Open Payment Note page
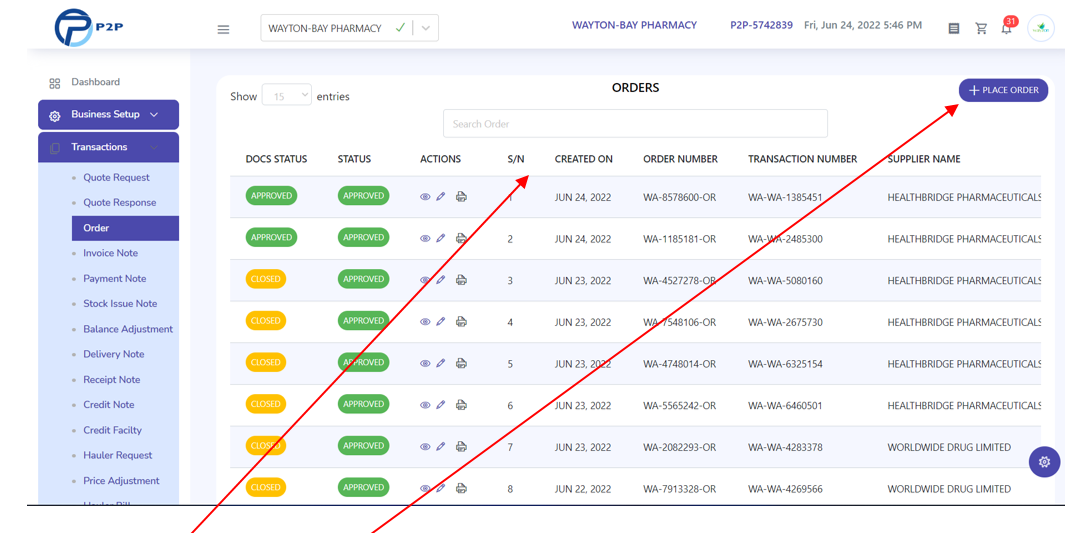The height and width of the screenshot is (533, 1065). point(115,278)
